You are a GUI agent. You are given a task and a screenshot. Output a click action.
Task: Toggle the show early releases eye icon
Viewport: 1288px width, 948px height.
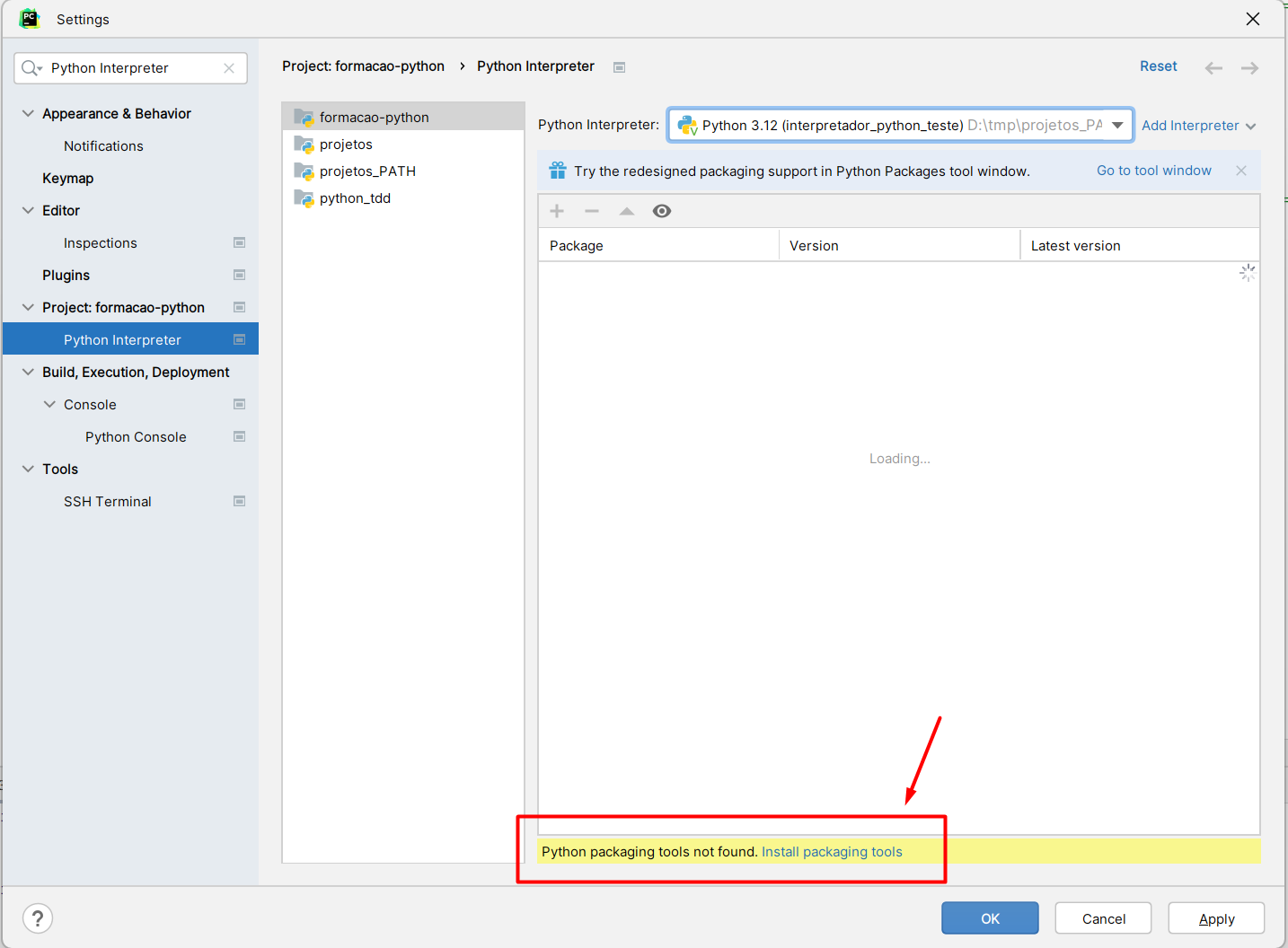[662, 211]
